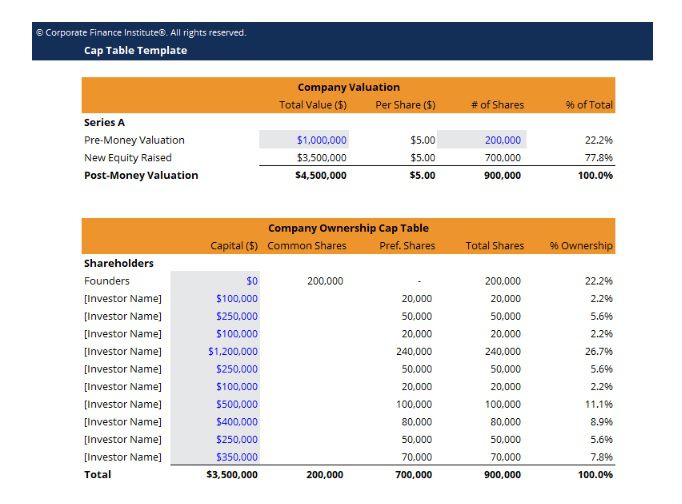Click the $500,000 investor capital cell

tap(236, 404)
